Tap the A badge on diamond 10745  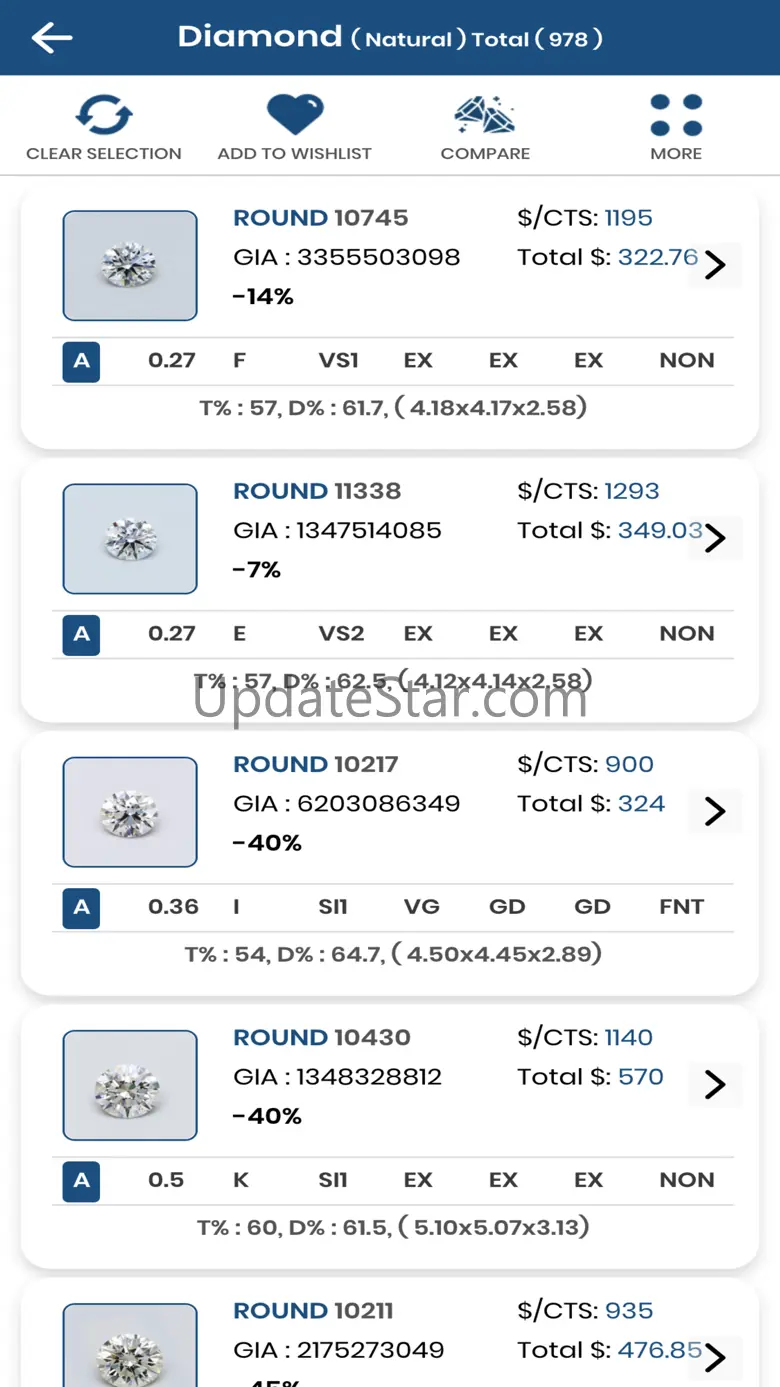coord(81,361)
